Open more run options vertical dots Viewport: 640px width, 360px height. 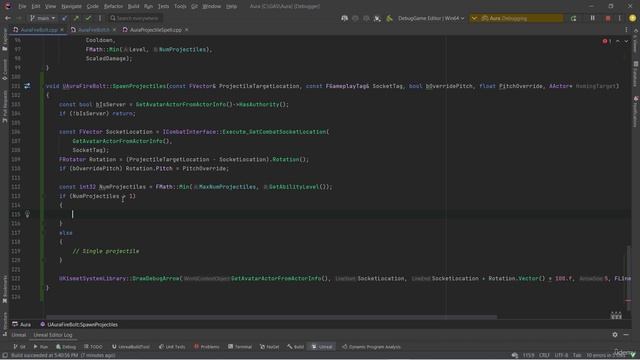coord(620,18)
